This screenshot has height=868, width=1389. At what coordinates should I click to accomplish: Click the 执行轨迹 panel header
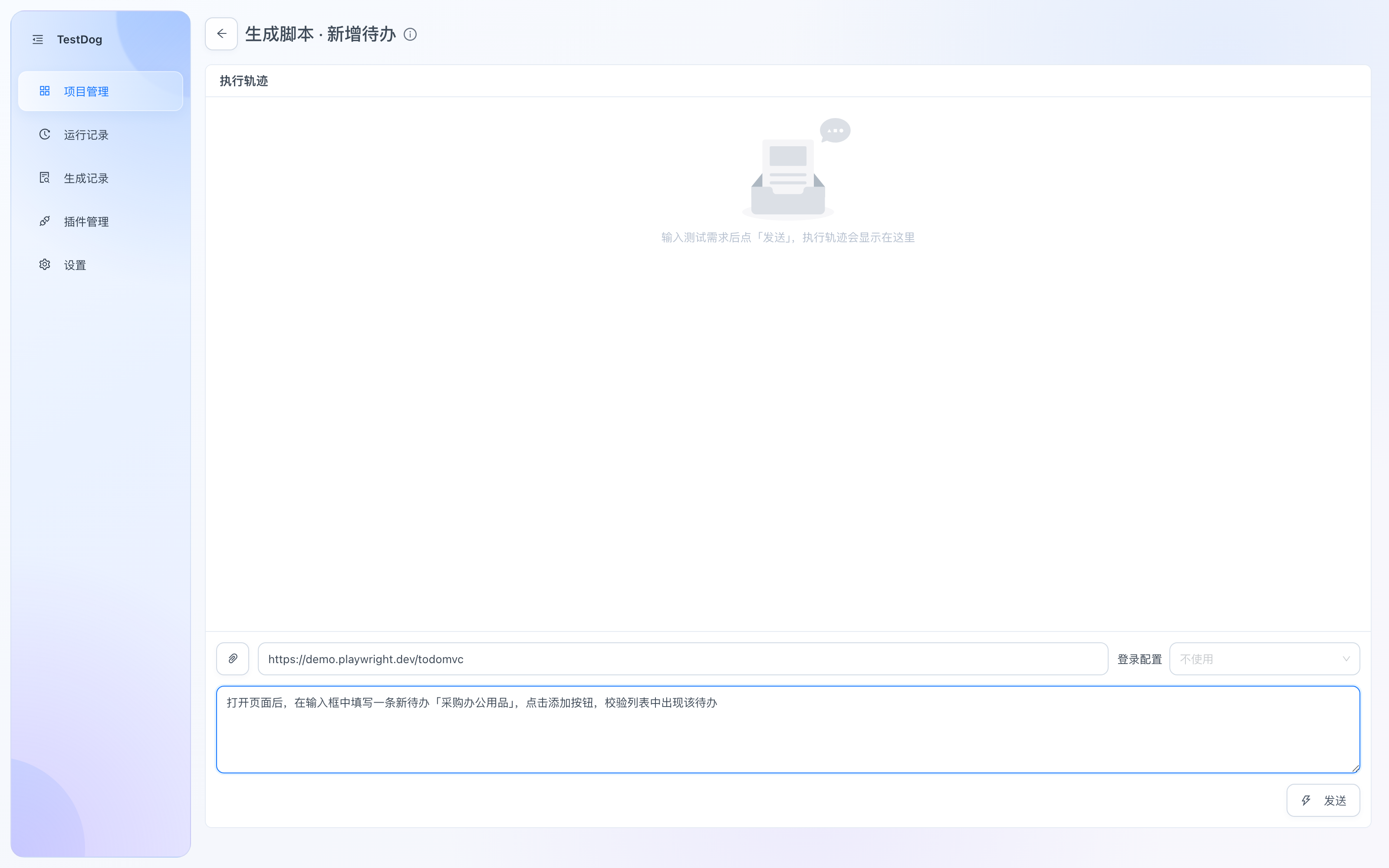point(244,81)
